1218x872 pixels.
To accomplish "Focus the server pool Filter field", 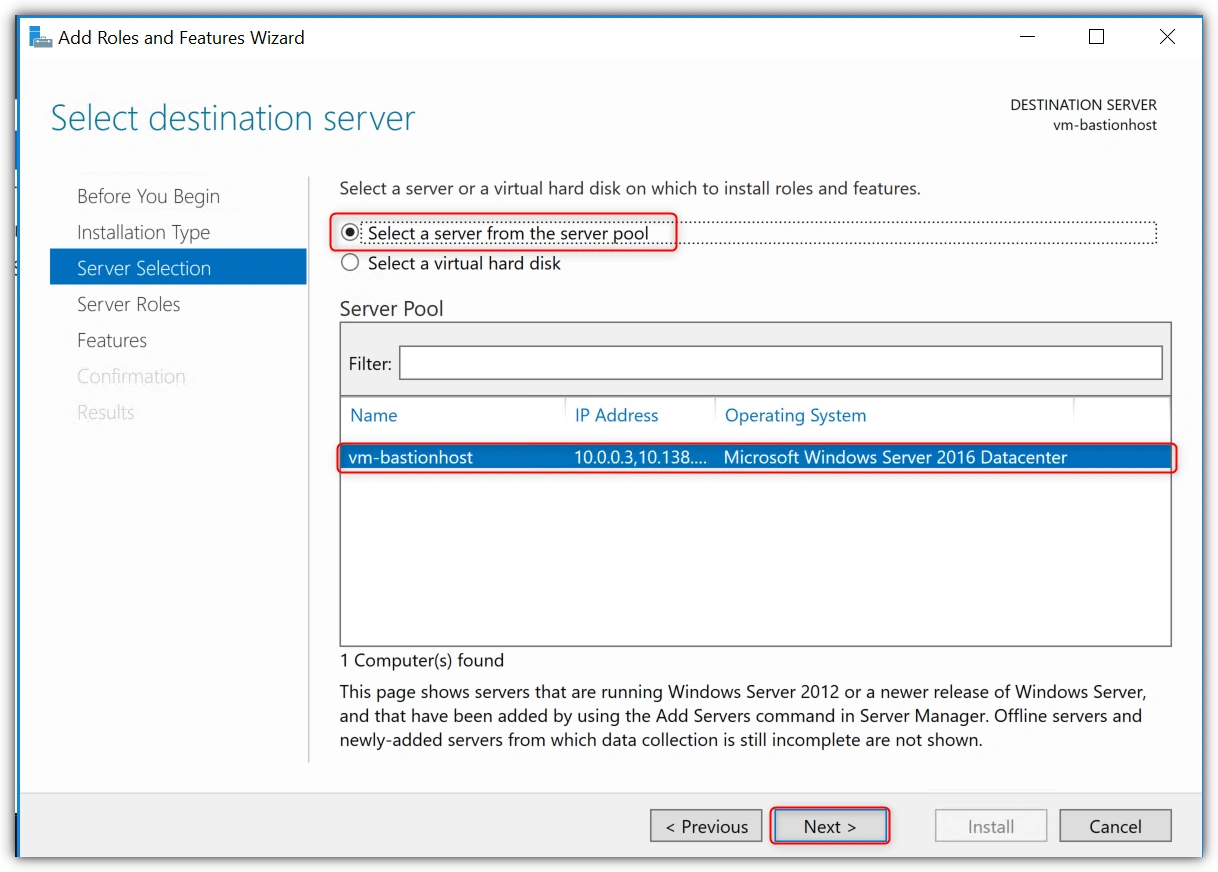I will [x=781, y=363].
